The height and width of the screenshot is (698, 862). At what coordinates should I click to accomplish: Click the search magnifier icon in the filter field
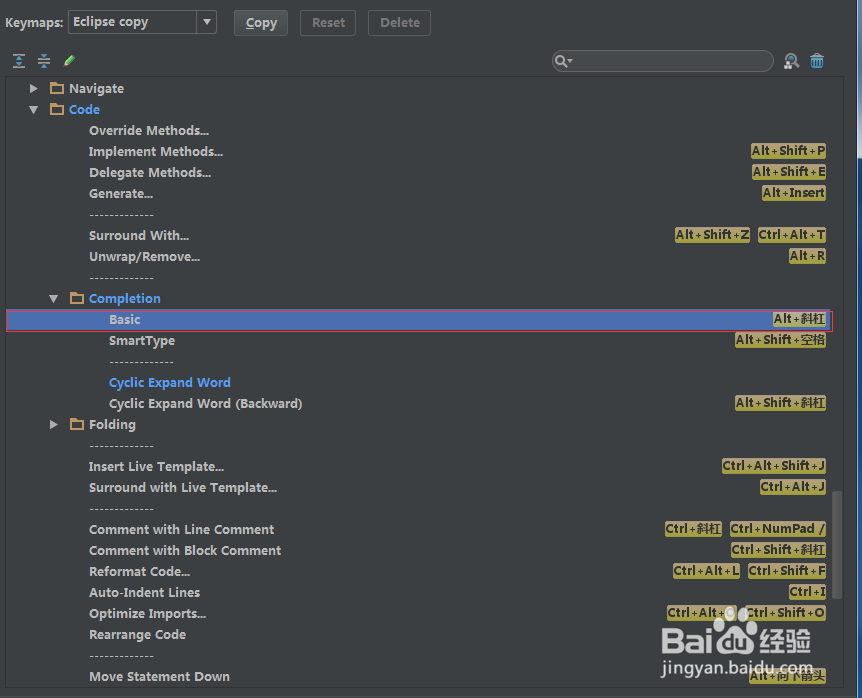tap(562, 61)
